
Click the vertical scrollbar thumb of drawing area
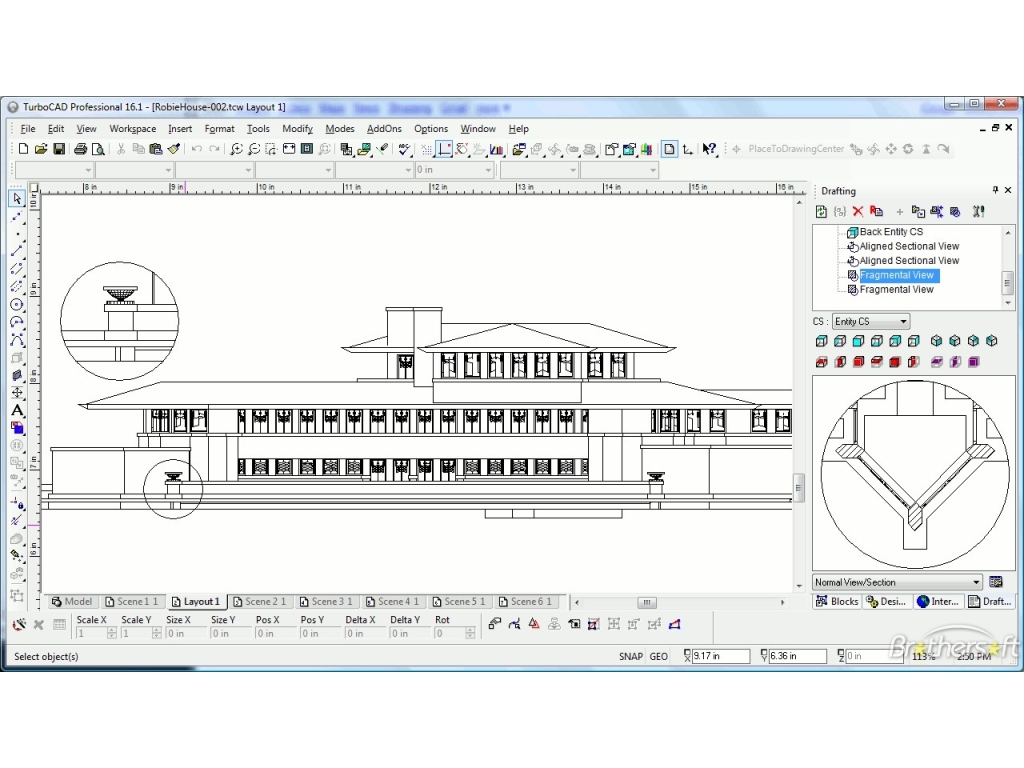pos(799,487)
